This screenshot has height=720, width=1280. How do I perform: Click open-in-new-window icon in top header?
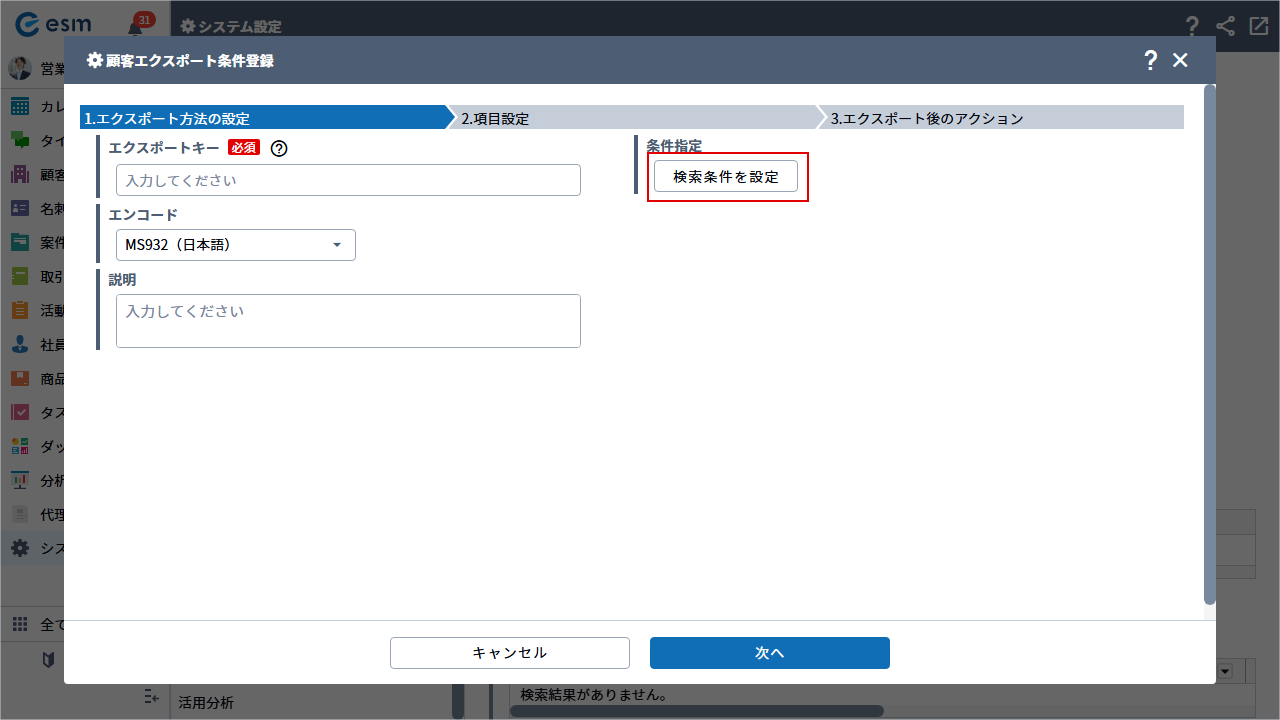tap(1259, 26)
